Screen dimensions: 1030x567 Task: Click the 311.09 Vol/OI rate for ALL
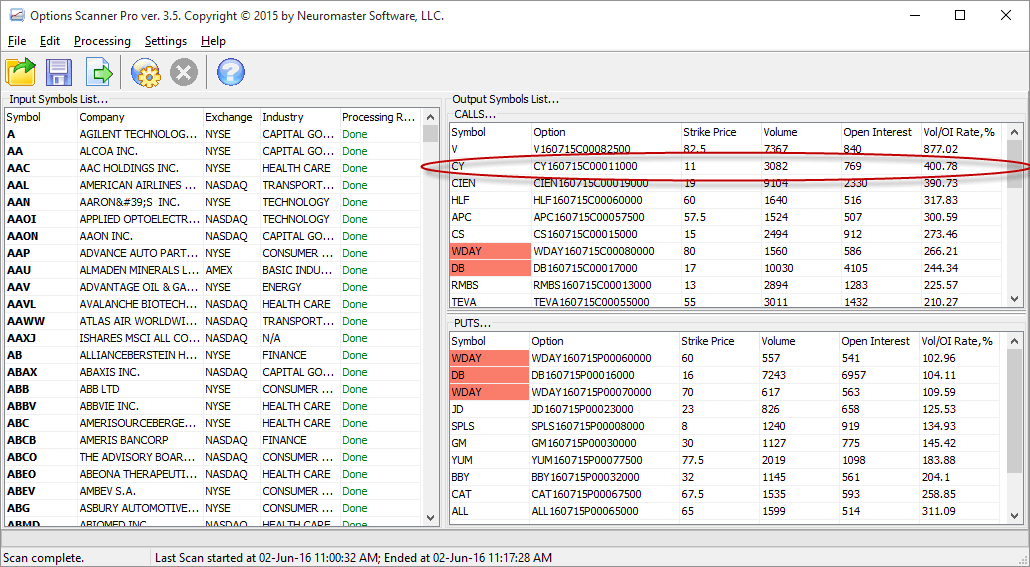point(938,512)
